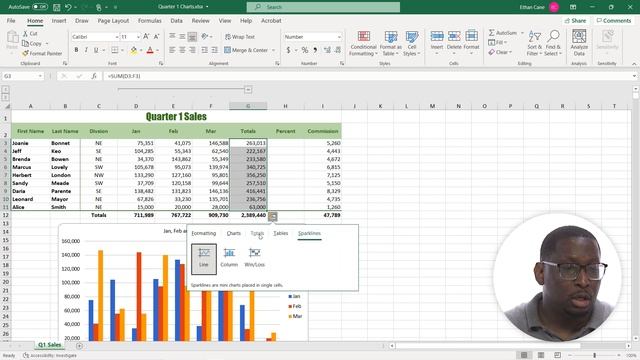Open Conditional Formatting menu

click(363, 43)
